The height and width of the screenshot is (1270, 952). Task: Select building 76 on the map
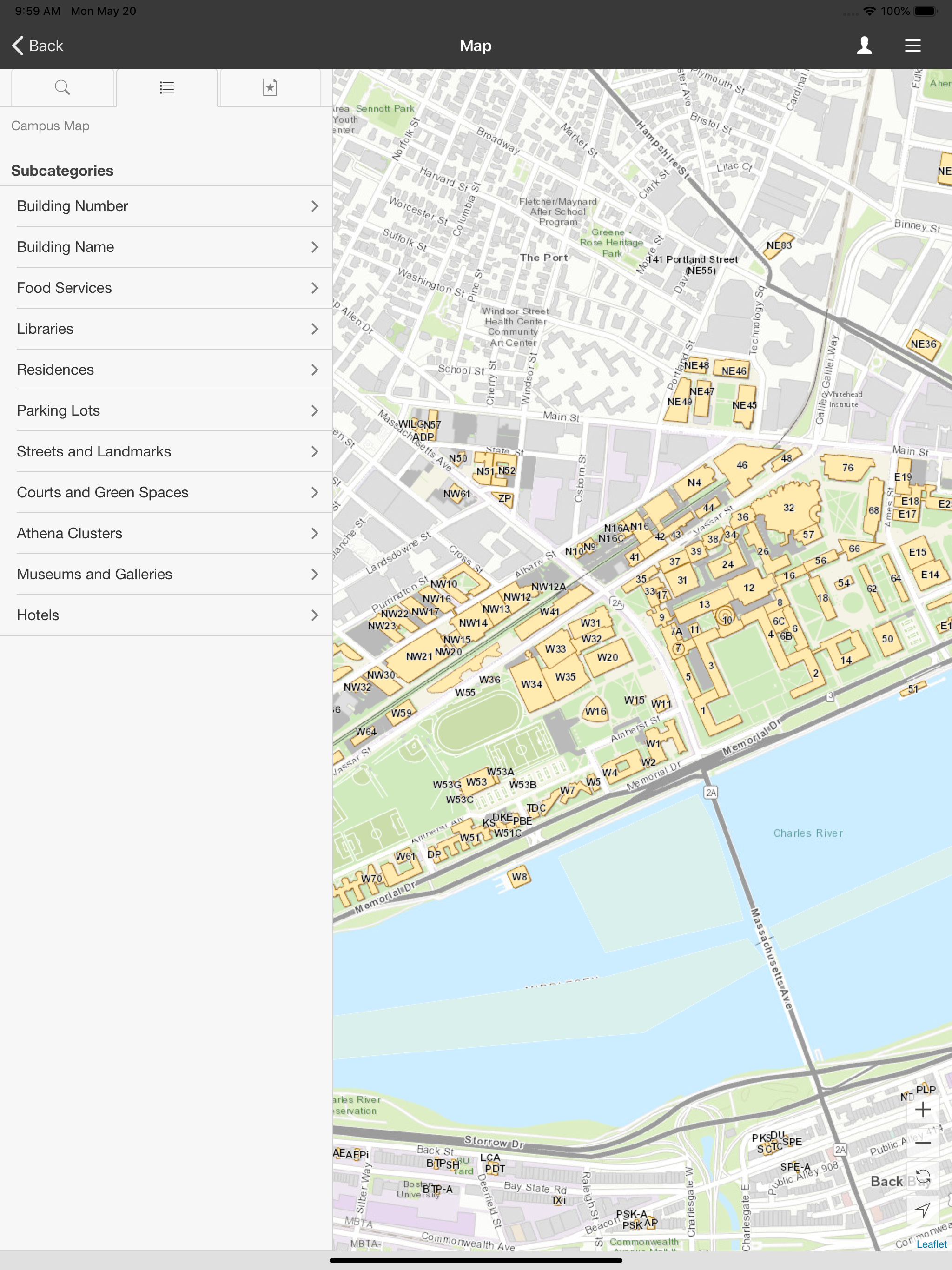[x=847, y=467]
